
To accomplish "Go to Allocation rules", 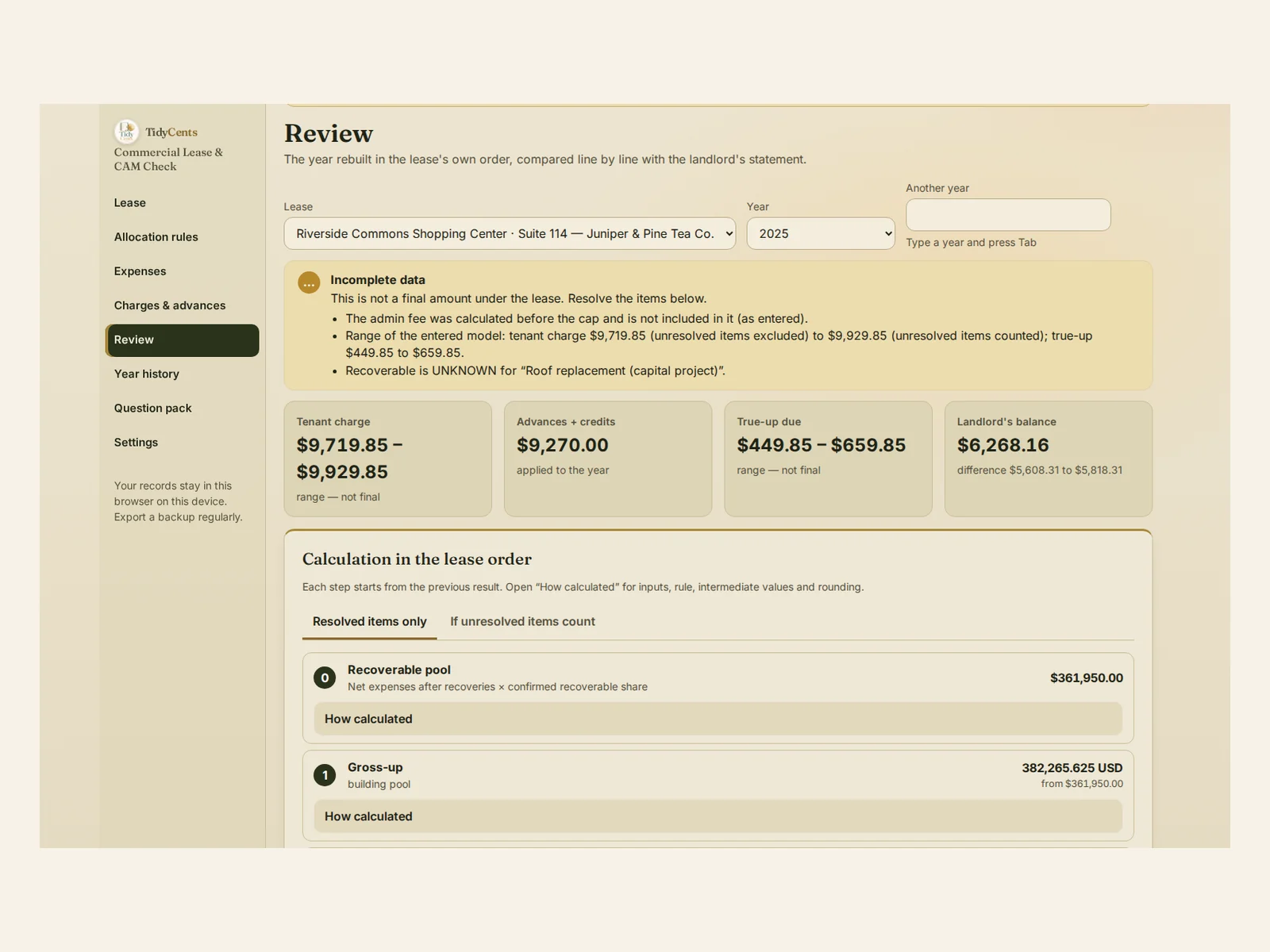I will pyautogui.click(x=182, y=237).
